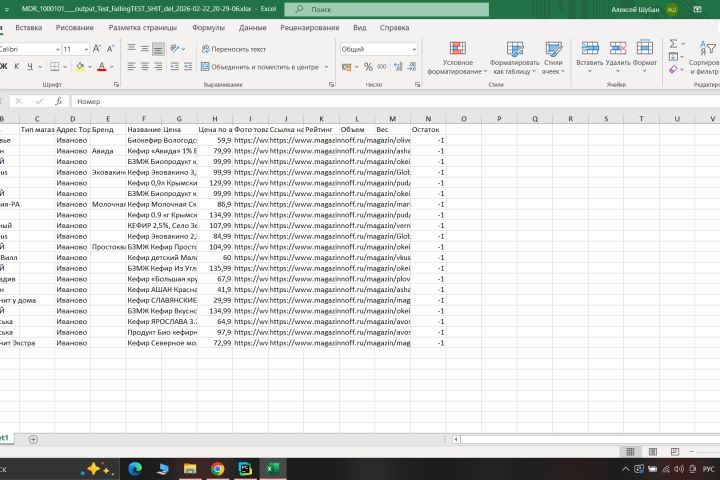The image size is (720, 480).
Task: Click the text orientation icon
Action: point(174,48)
